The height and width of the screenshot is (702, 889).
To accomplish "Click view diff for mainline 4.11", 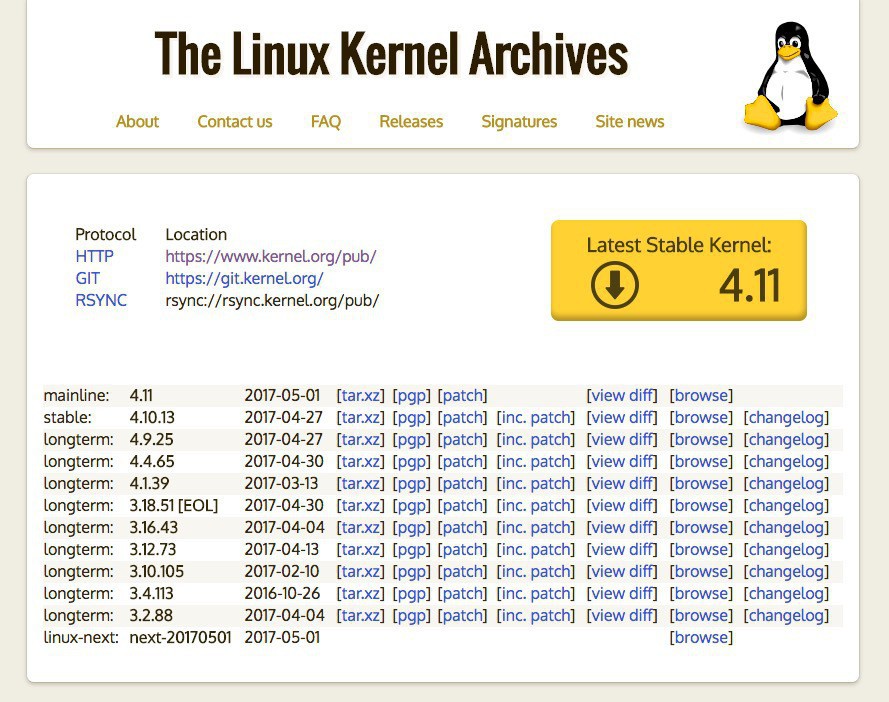I will pos(622,395).
